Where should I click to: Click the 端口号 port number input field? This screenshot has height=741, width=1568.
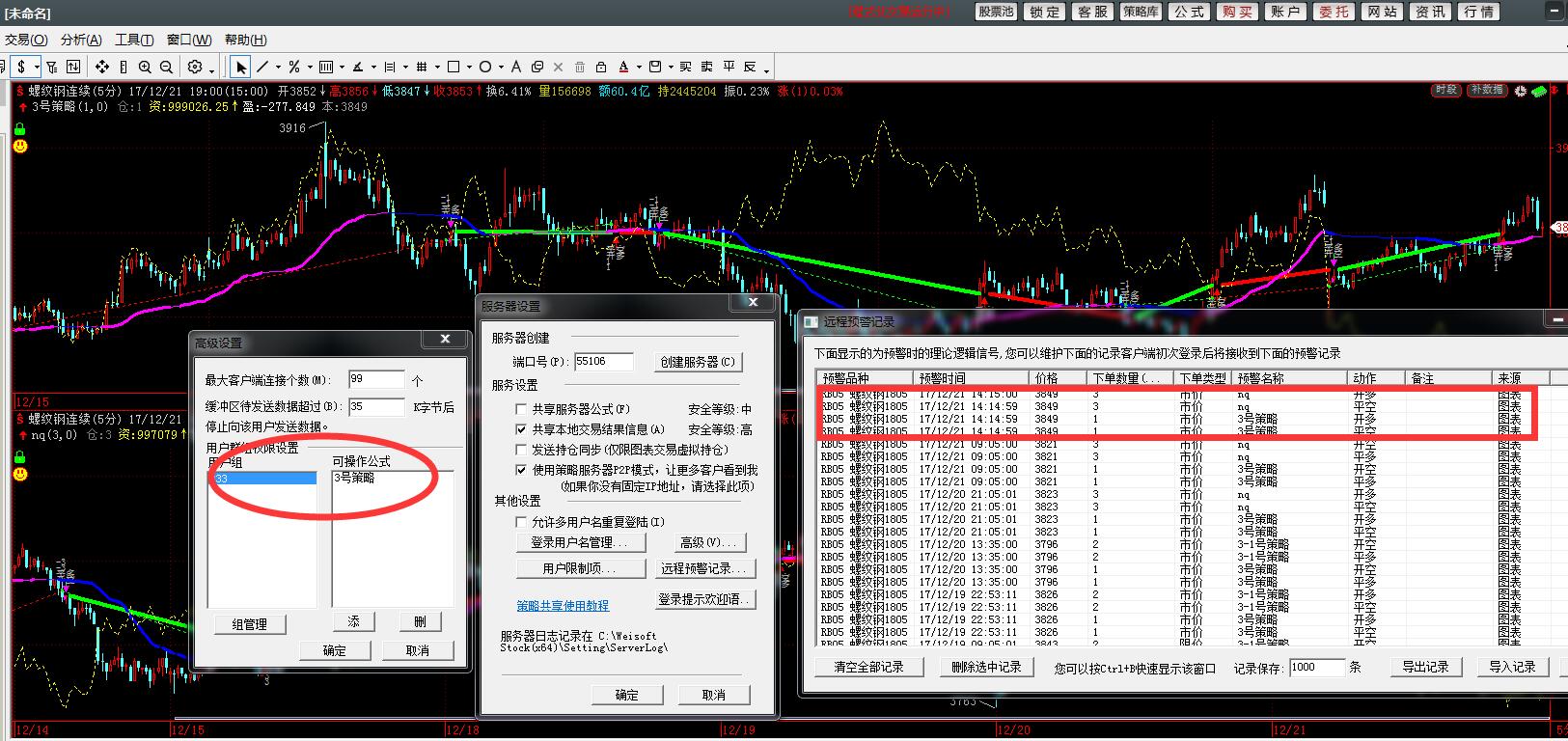603,362
